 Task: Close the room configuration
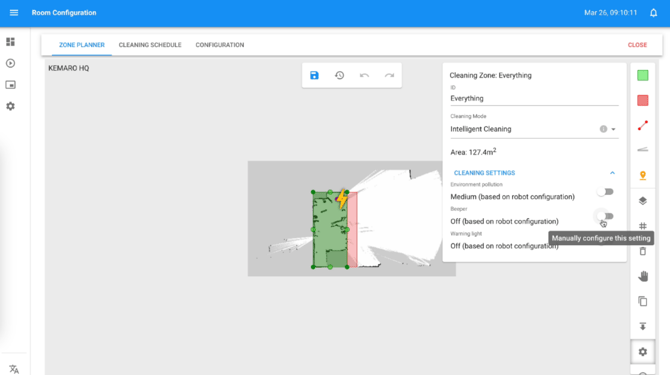click(637, 45)
